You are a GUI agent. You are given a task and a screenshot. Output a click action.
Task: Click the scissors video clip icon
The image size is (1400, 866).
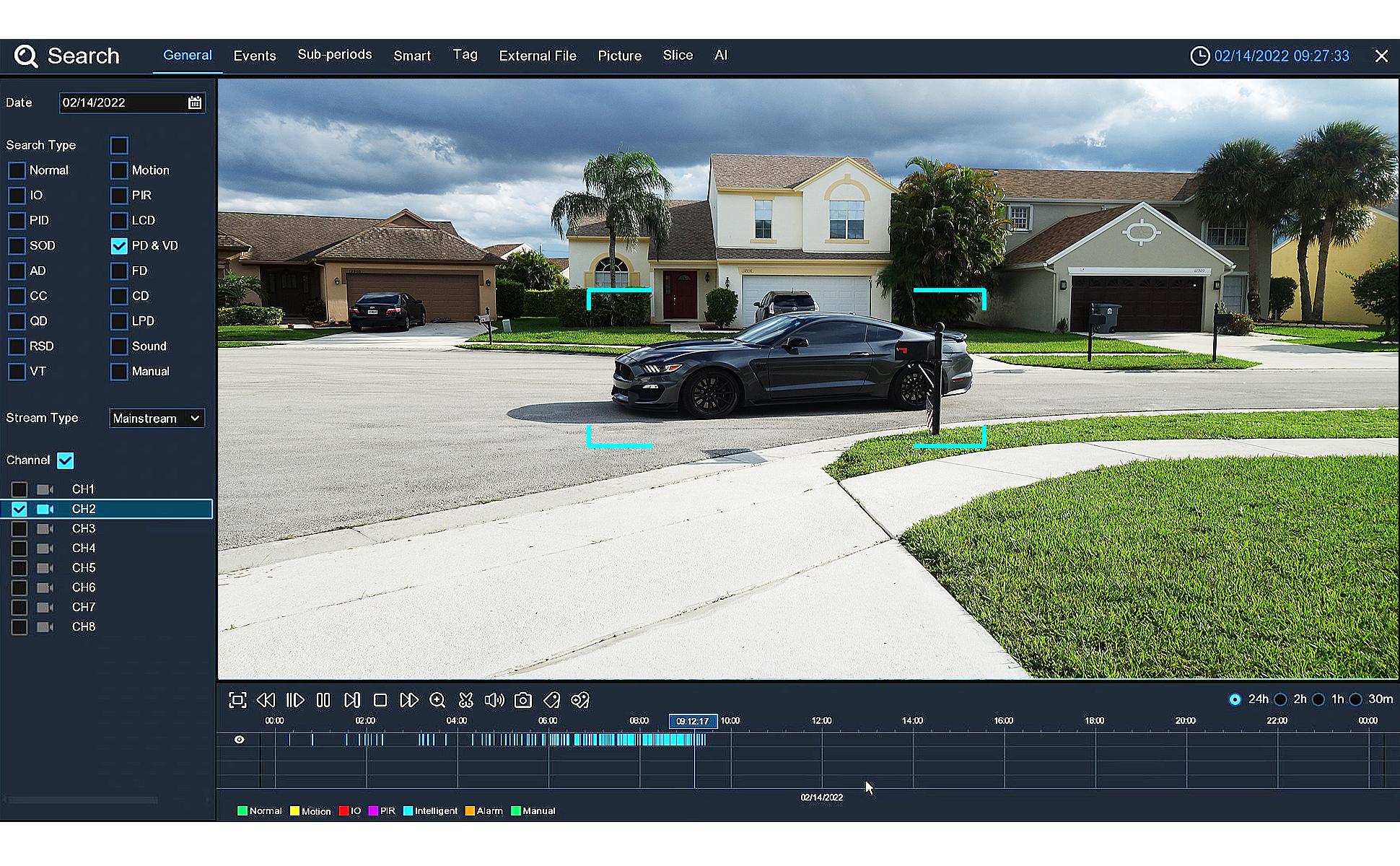point(466,700)
